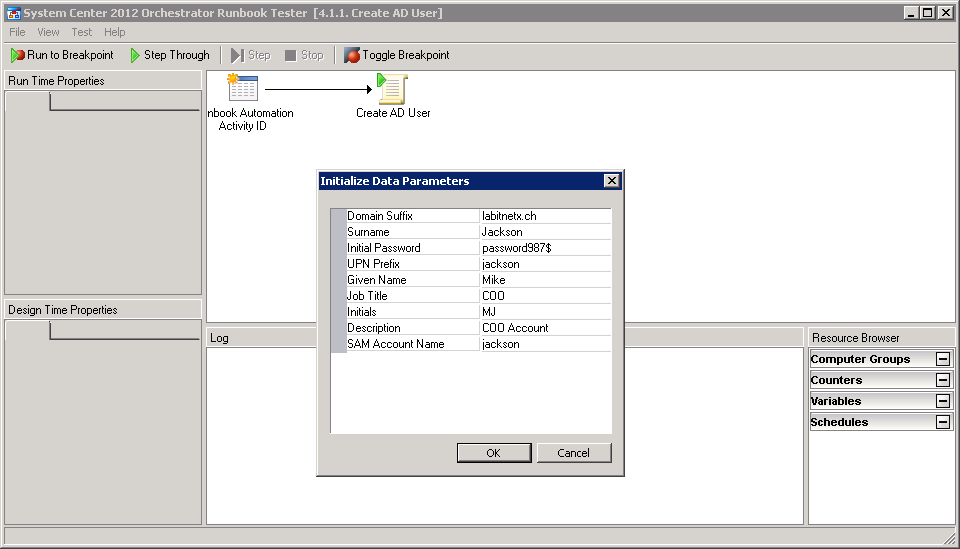Click the Domain Suffix value field
The height and width of the screenshot is (549, 960).
[x=545, y=216]
